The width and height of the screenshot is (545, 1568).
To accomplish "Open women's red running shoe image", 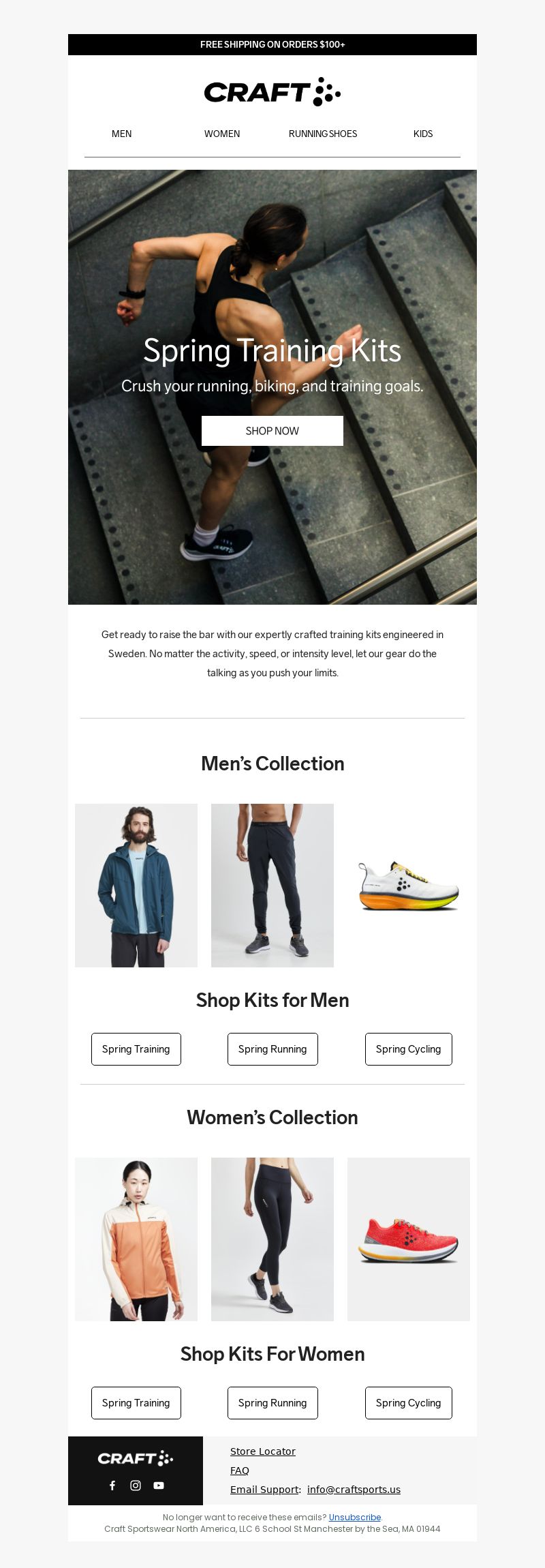I will tap(409, 1239).
